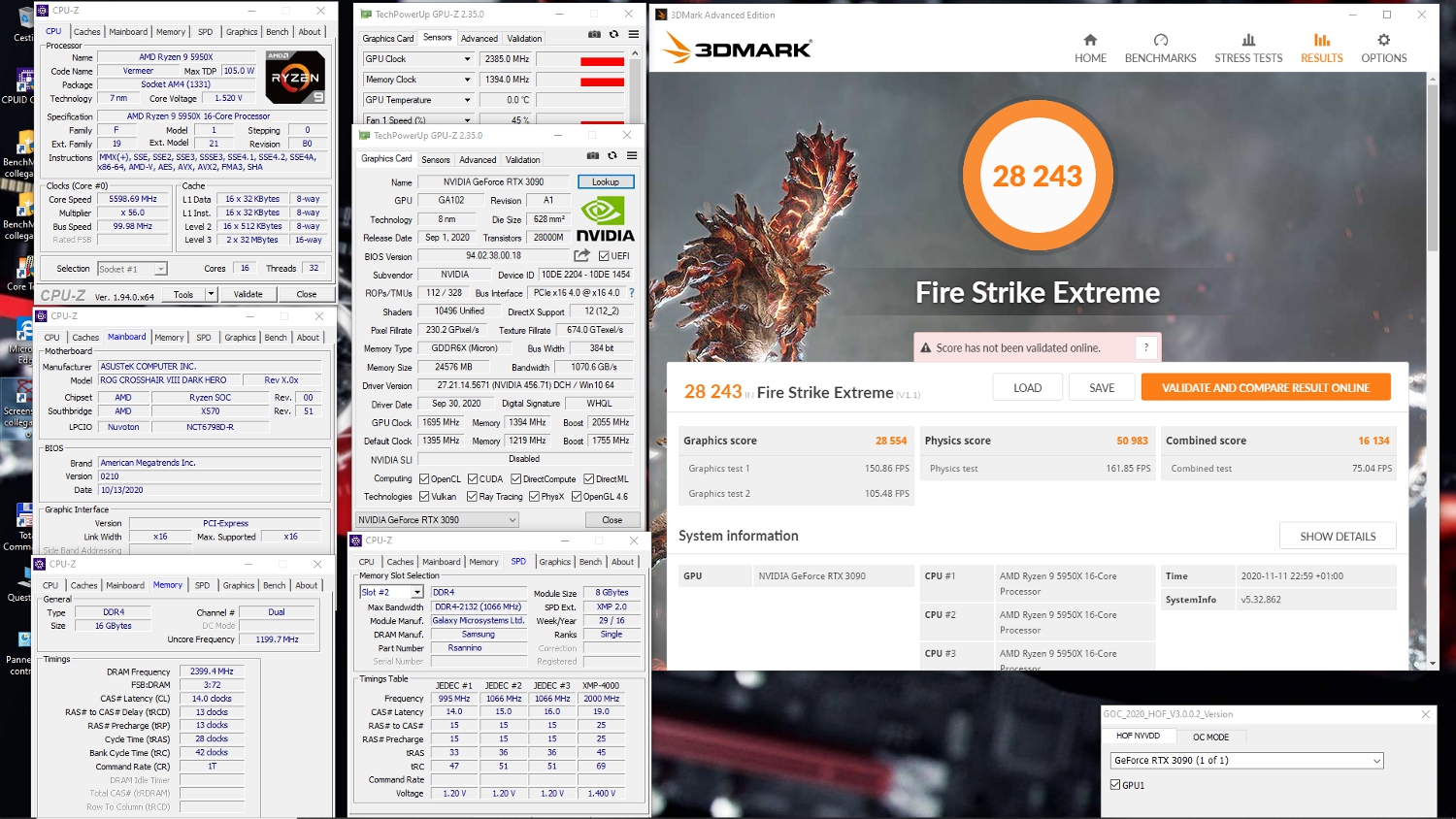1456x819 pixels.
Task: Open About tab in the SPD CPU-Z window
Action: [x=622, y=562]
